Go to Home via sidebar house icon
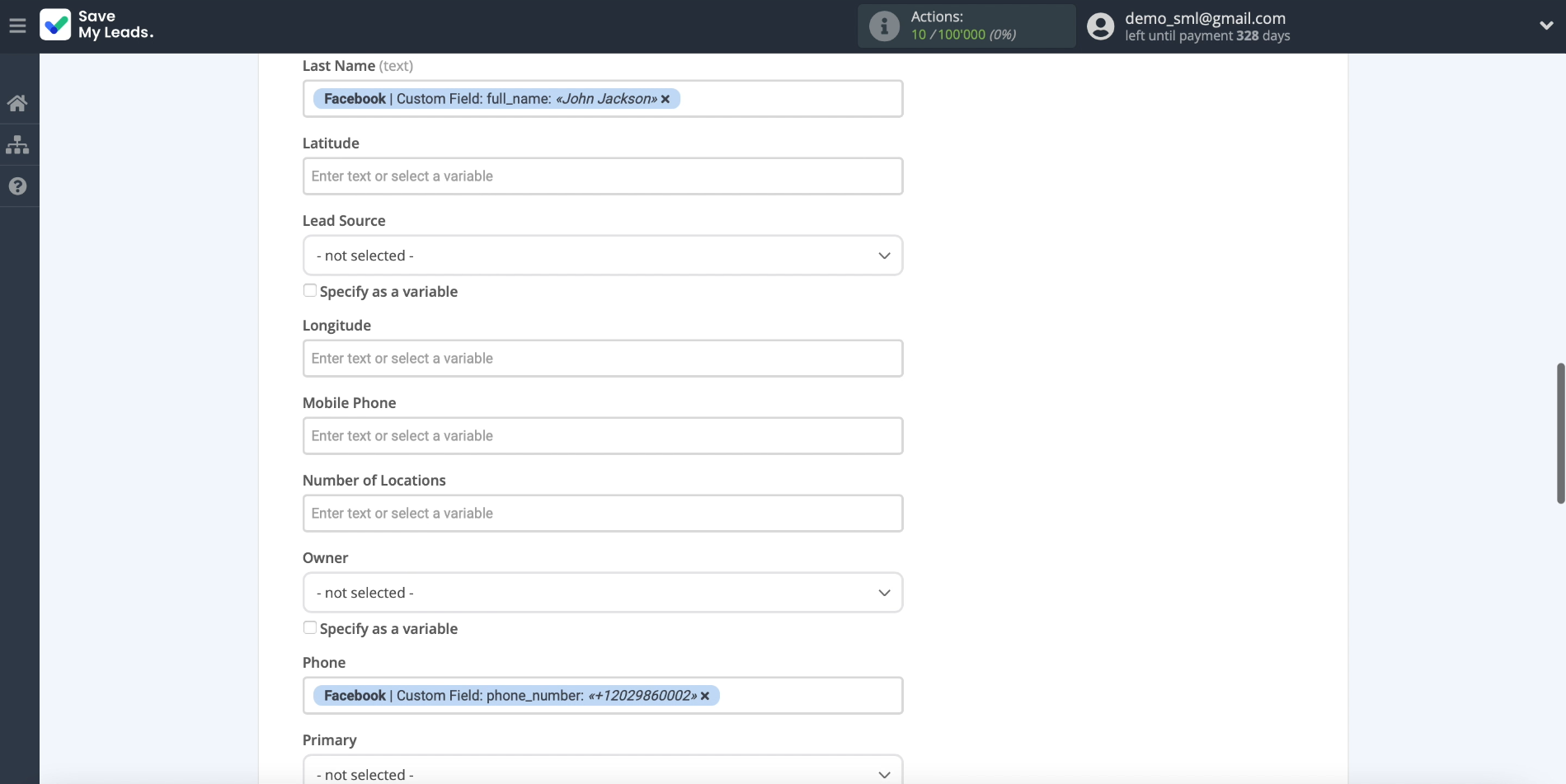Viewport: 1566px width, 784px height. [x=17, y=103]
